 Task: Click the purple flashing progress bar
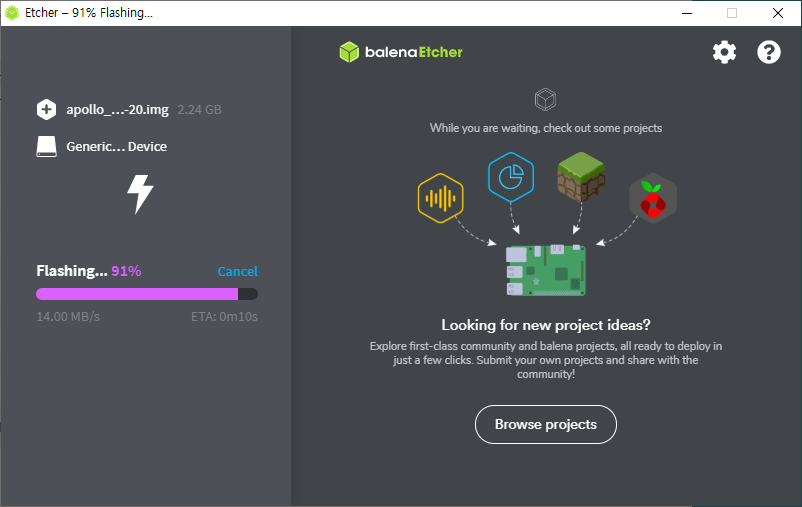147,294
